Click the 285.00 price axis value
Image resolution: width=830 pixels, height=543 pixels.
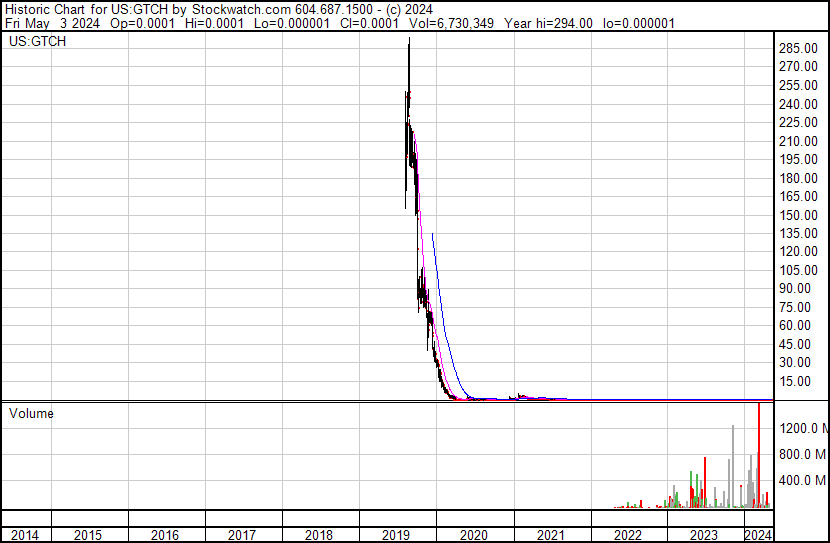pyautogui.click(x=798, y=48)
